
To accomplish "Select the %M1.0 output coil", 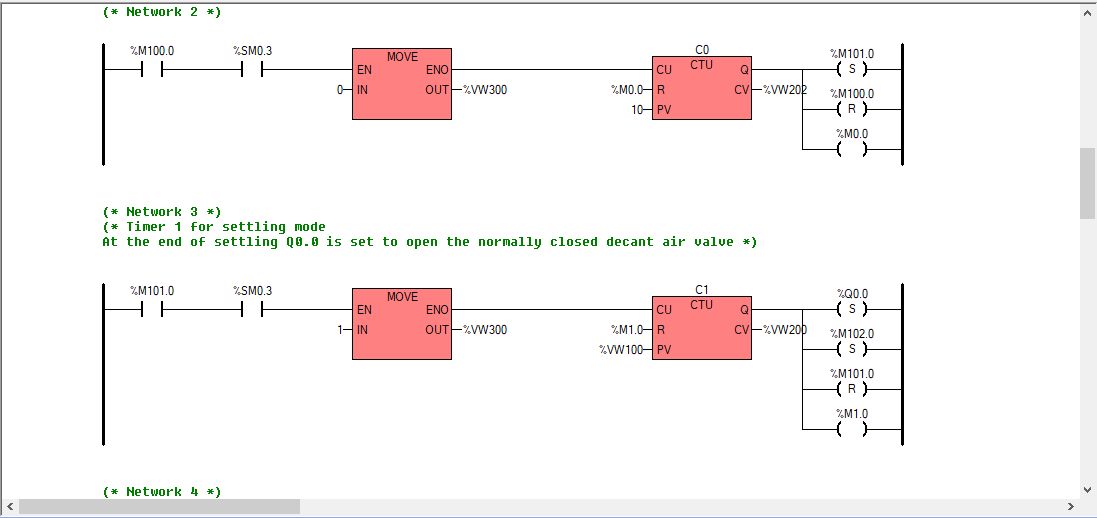I will point(851,430).
